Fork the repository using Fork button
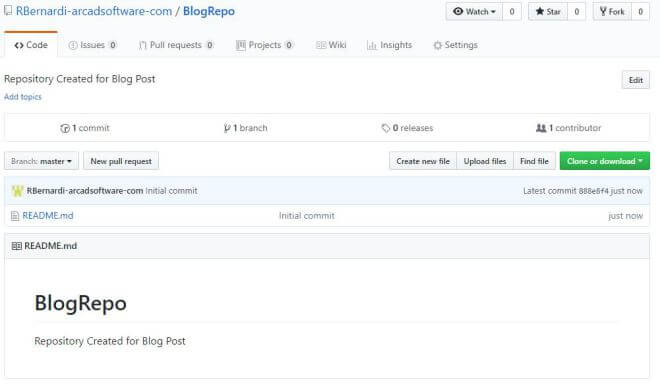660x388 pixels. pyautogui.click(x=612, y=11)
